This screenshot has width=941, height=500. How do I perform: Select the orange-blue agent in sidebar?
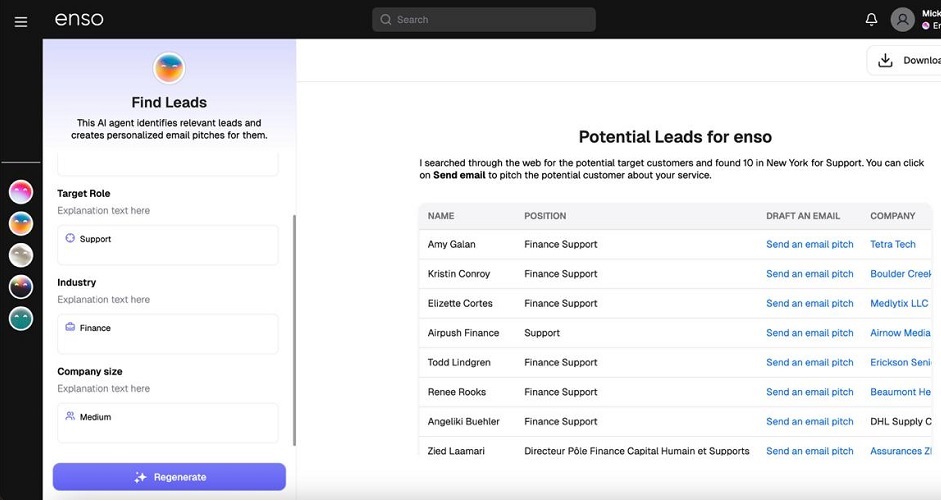pyautogui.click(x=20, y=223)
